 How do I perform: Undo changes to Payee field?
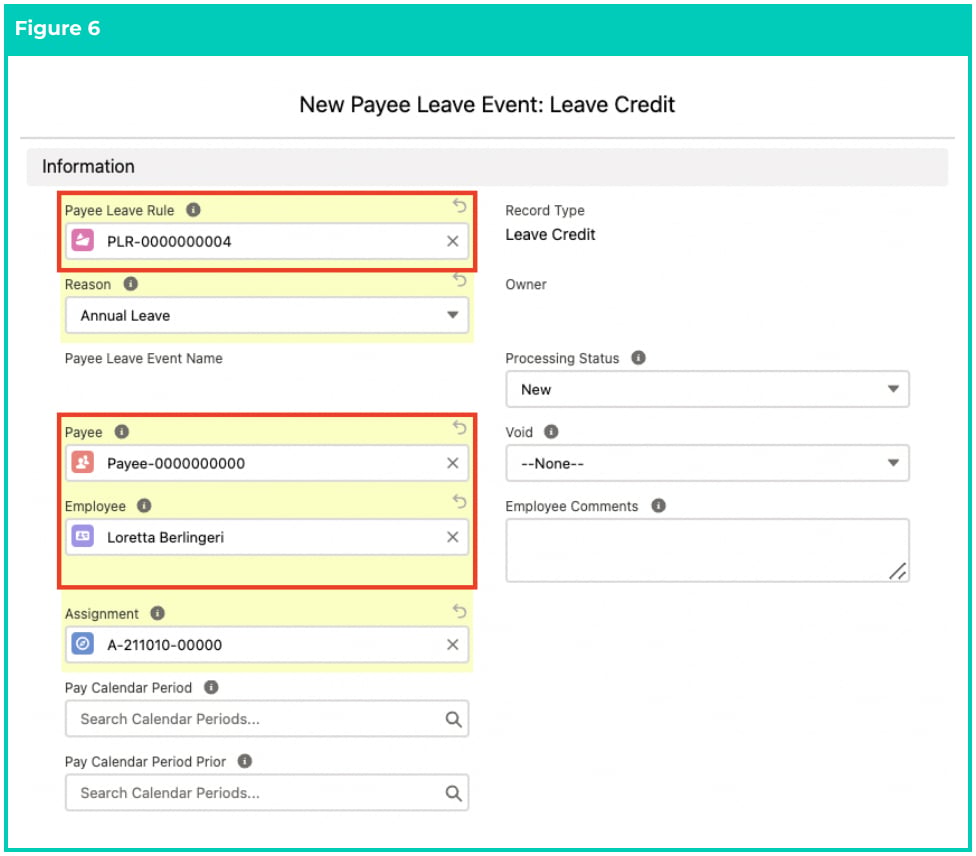[x=459, y=427]
